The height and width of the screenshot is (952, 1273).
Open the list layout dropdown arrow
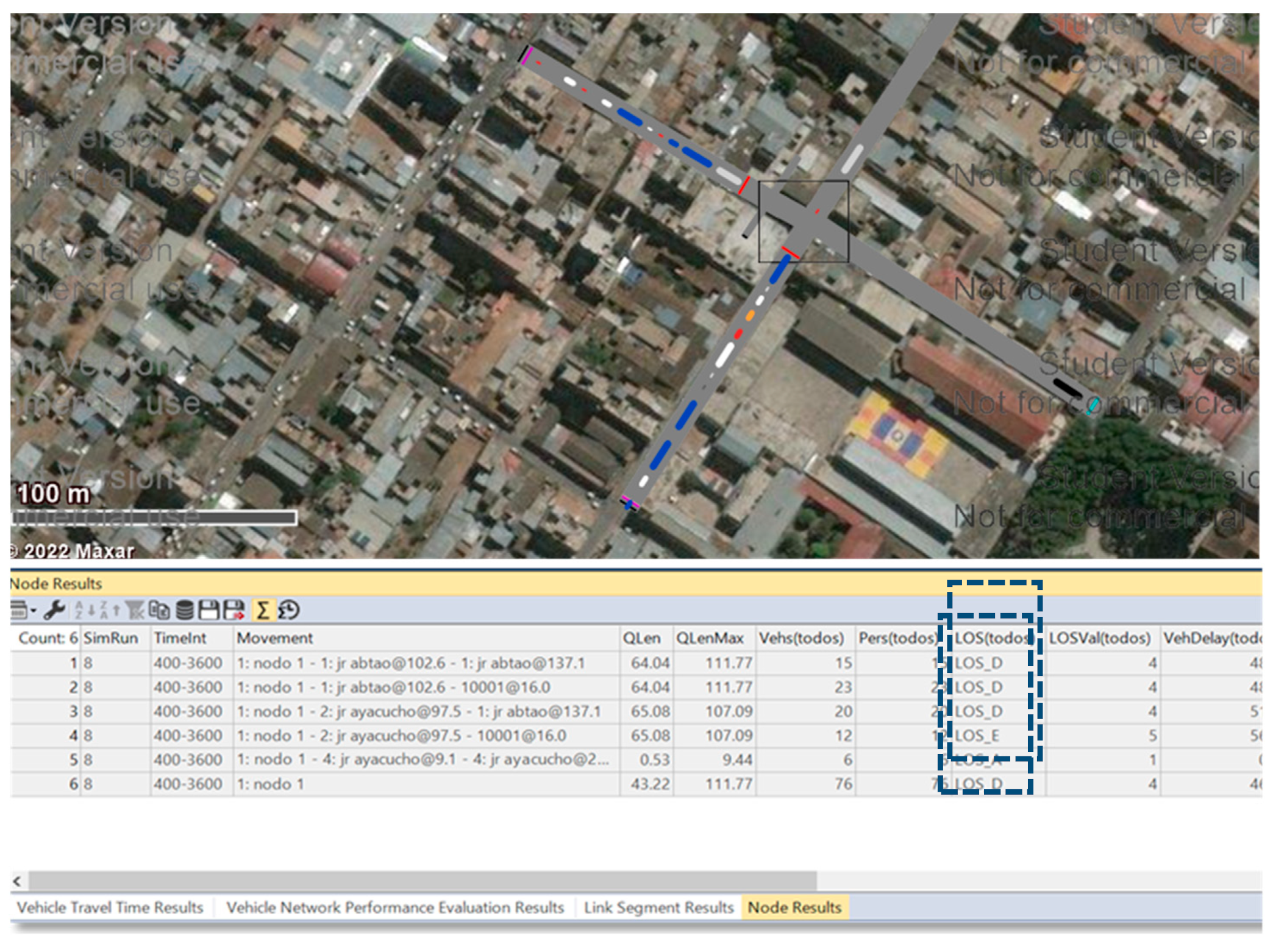[34, 609]
